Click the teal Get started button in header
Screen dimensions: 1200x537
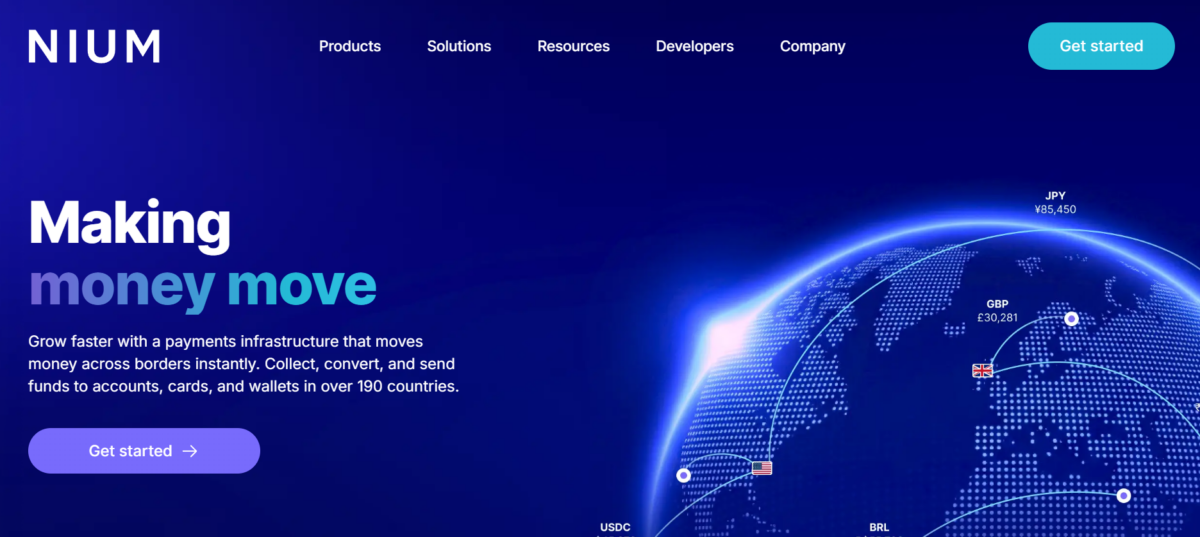tap(1101, 46)
